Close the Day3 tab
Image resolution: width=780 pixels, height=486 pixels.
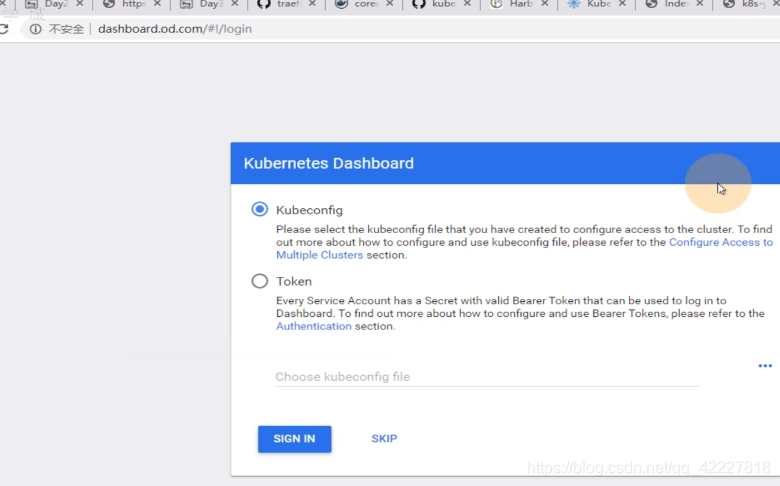point(235,3)
